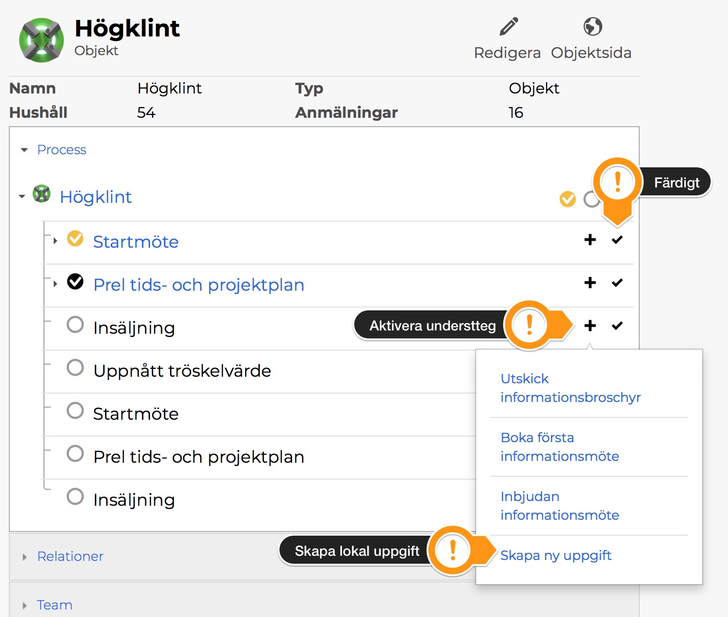Image resolution: width=728 pixels, height=617 pixels.
Task: Toggle the first Insäljning status circle
Action: click(x=75, y=325)
